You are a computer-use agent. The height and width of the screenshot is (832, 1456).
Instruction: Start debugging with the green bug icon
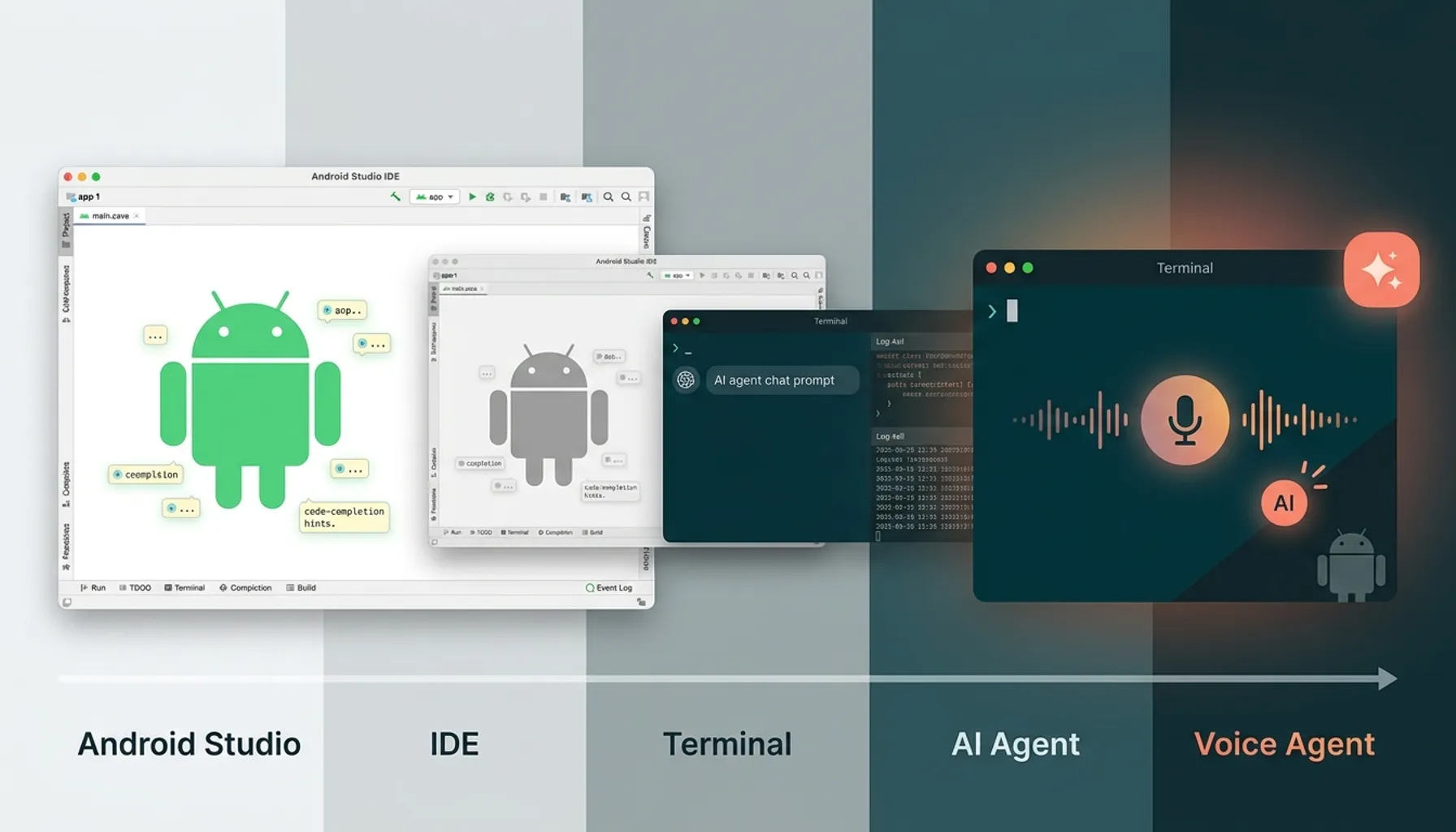[x=490, y=197]
